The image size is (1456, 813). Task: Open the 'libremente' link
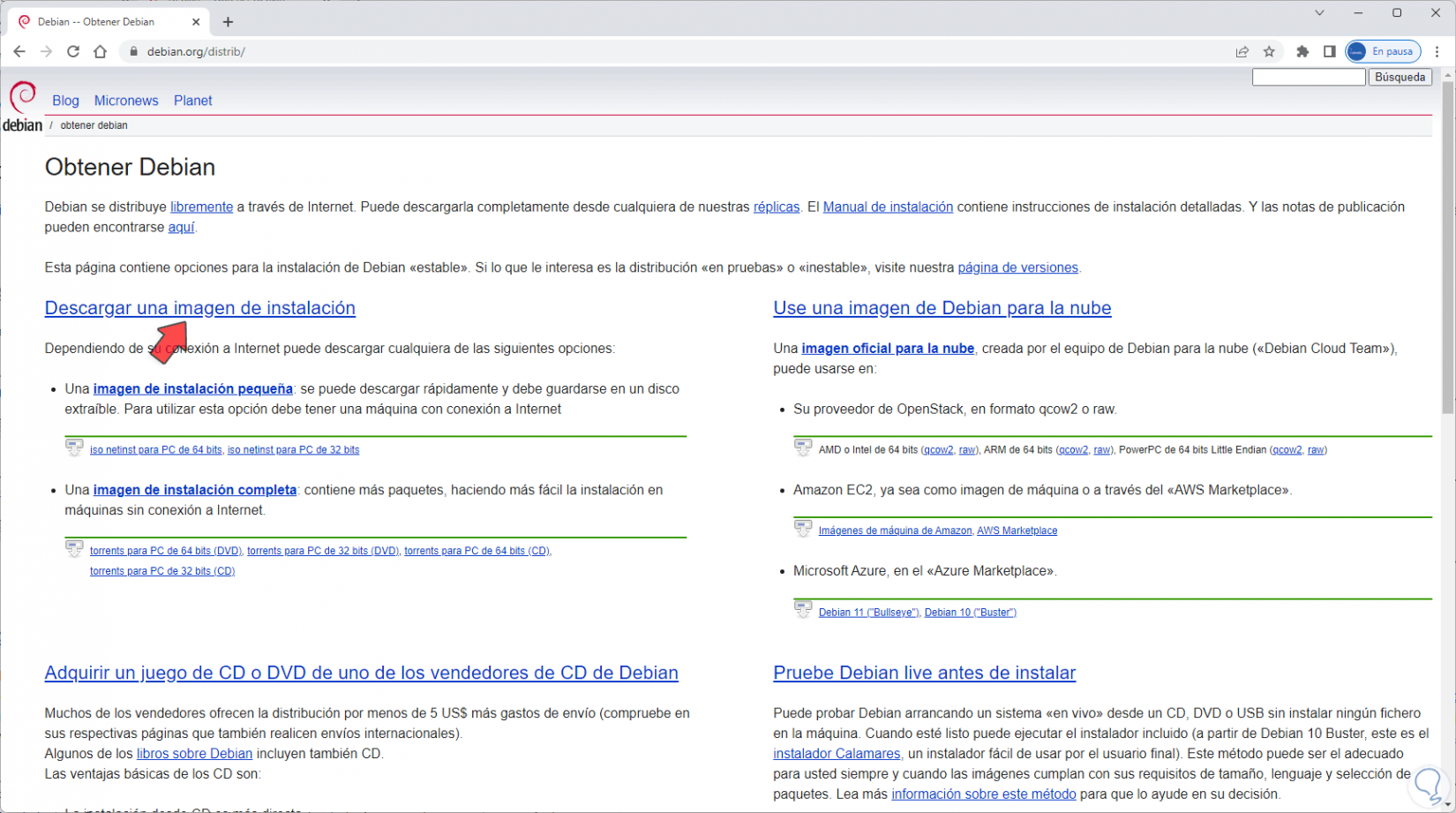tap(201, 207)
